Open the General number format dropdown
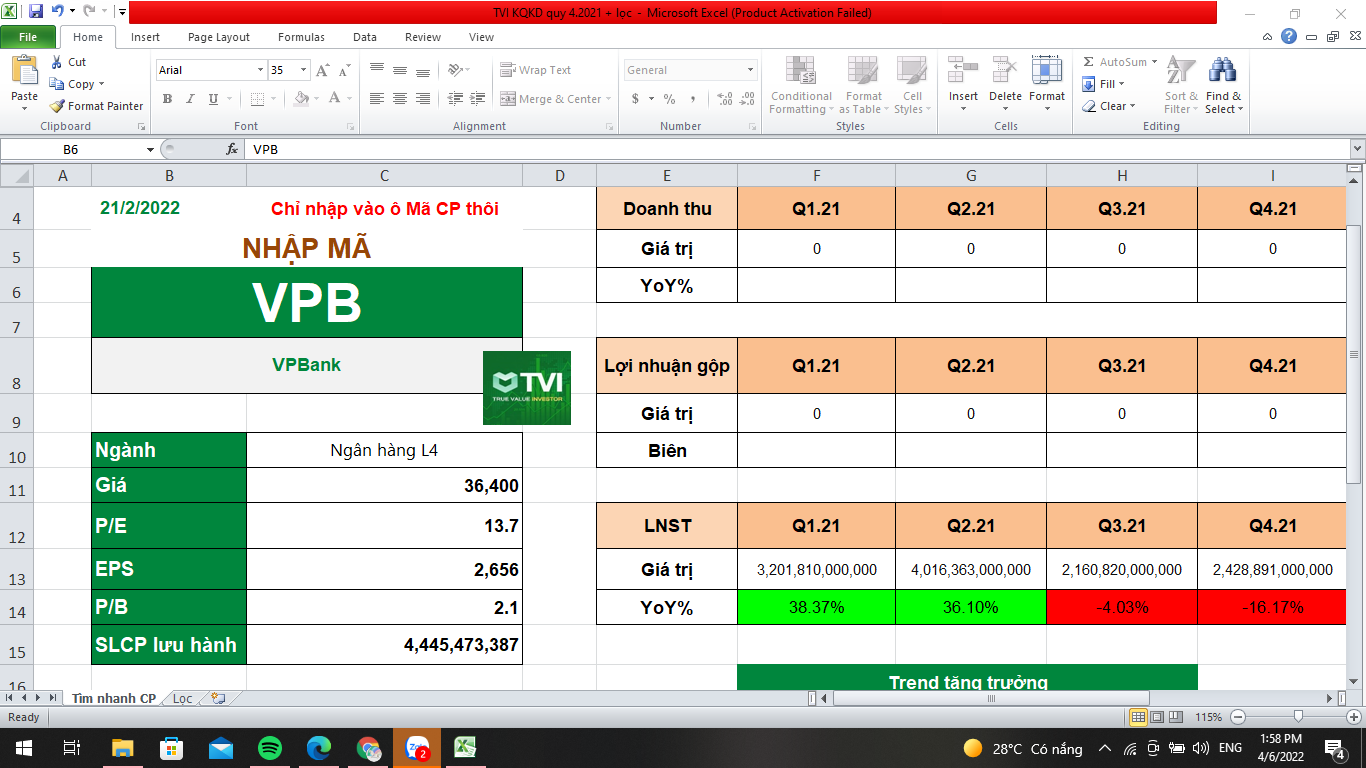 point(750,70)
